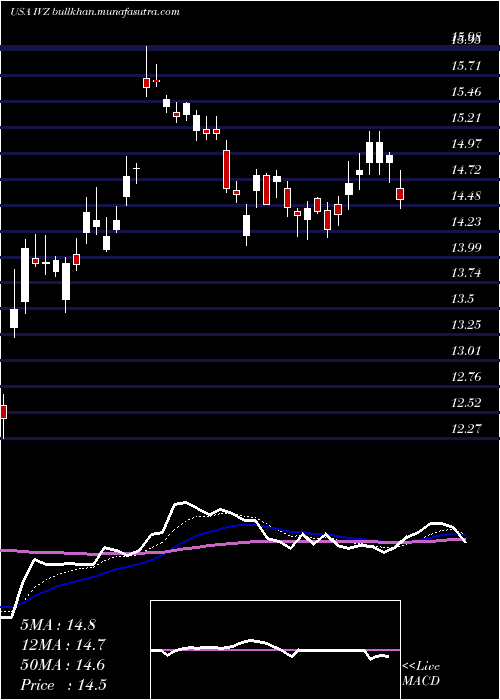The width and height of the screenshot is (500, 700).
Task: Select the 14.48 price axis label
Action: pyautogui.click(x=466, y=196)
